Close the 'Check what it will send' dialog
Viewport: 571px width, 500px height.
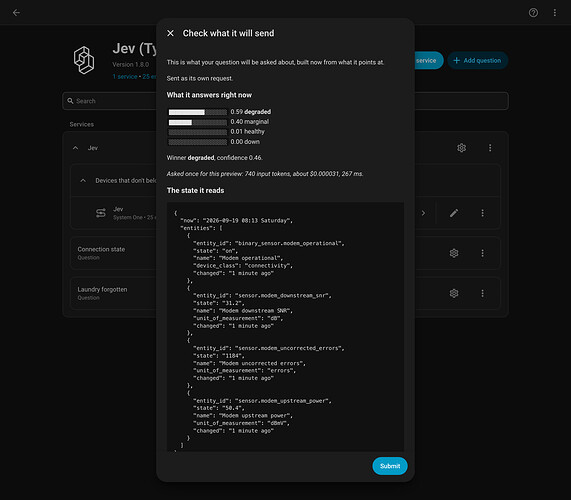point(170,33)
